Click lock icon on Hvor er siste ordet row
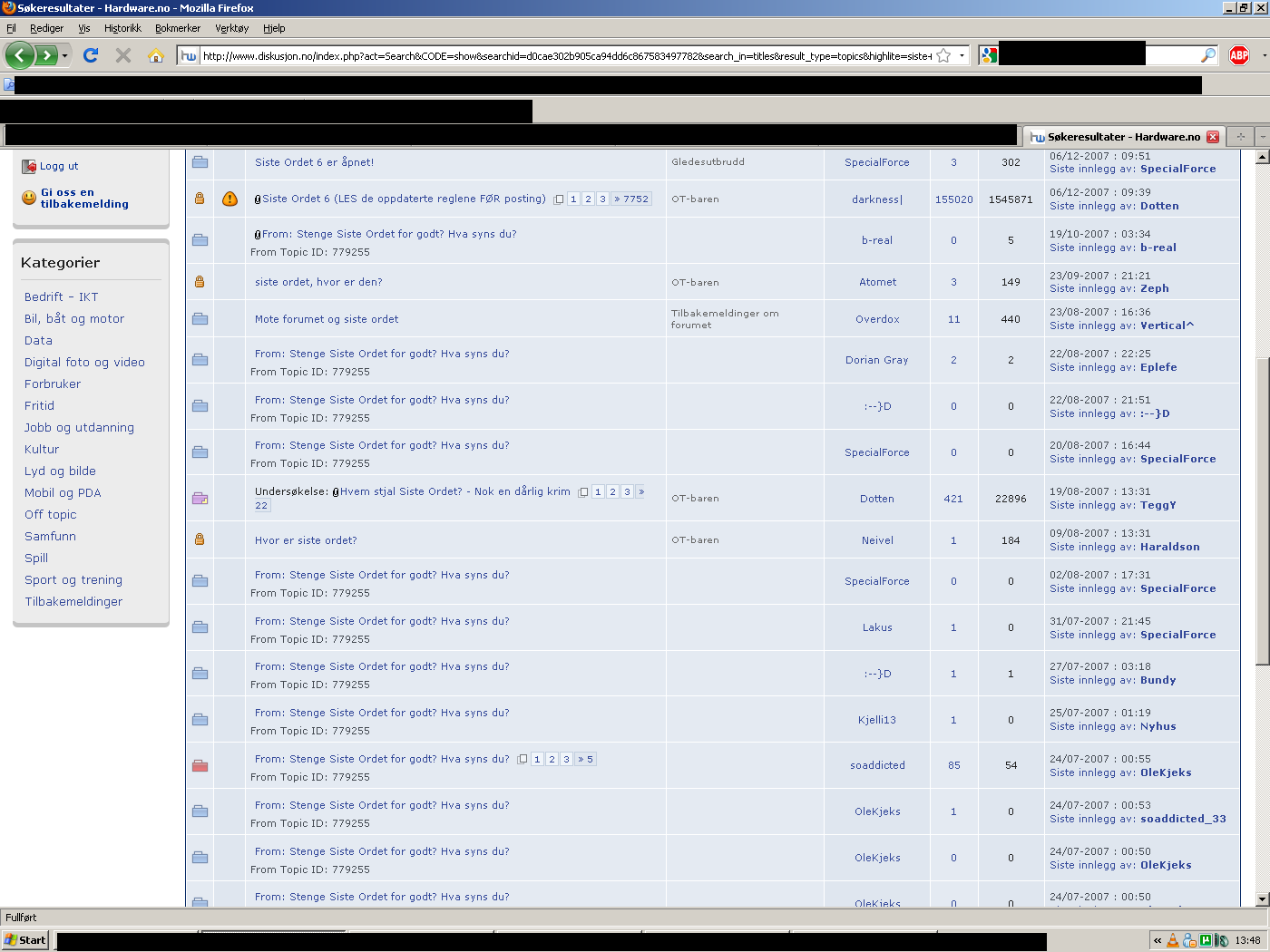The height and width of the screenshot is (952, 1270). point(200,539)
